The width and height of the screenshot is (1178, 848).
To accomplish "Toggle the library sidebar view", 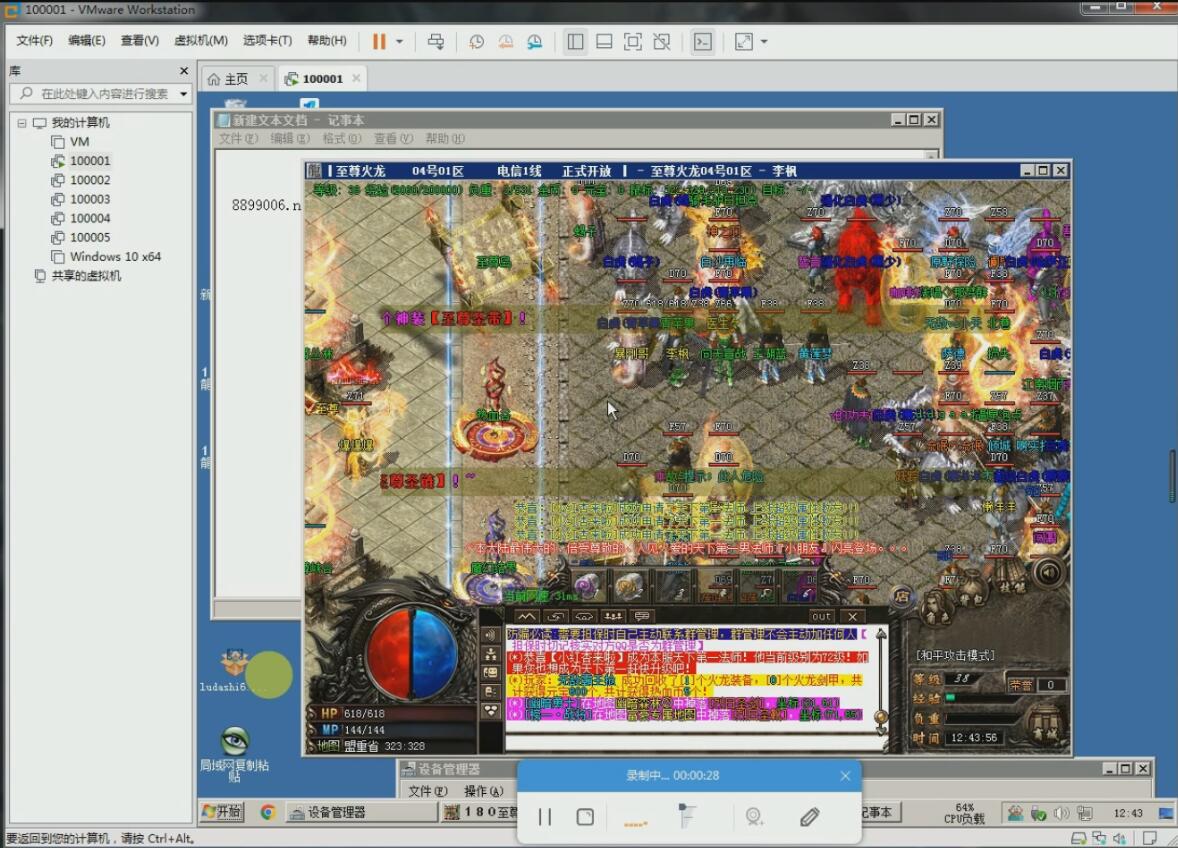I will pos(575,41).
